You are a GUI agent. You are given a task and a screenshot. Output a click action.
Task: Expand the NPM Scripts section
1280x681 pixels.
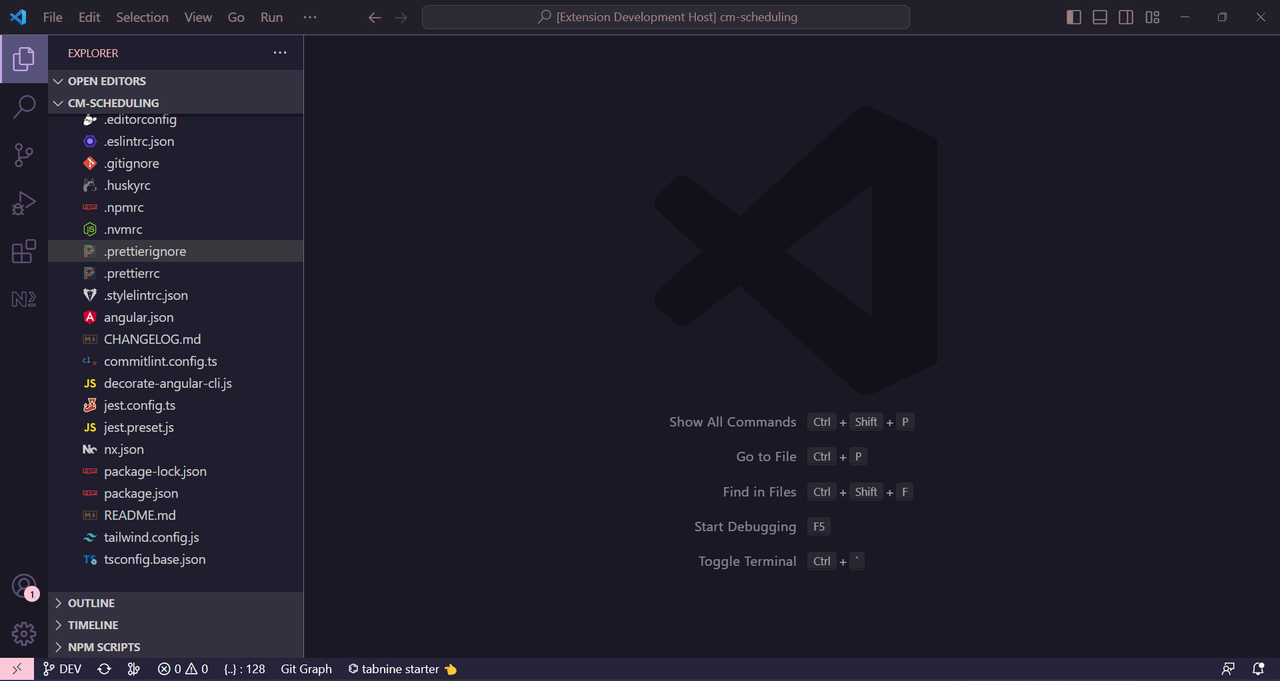176,647
